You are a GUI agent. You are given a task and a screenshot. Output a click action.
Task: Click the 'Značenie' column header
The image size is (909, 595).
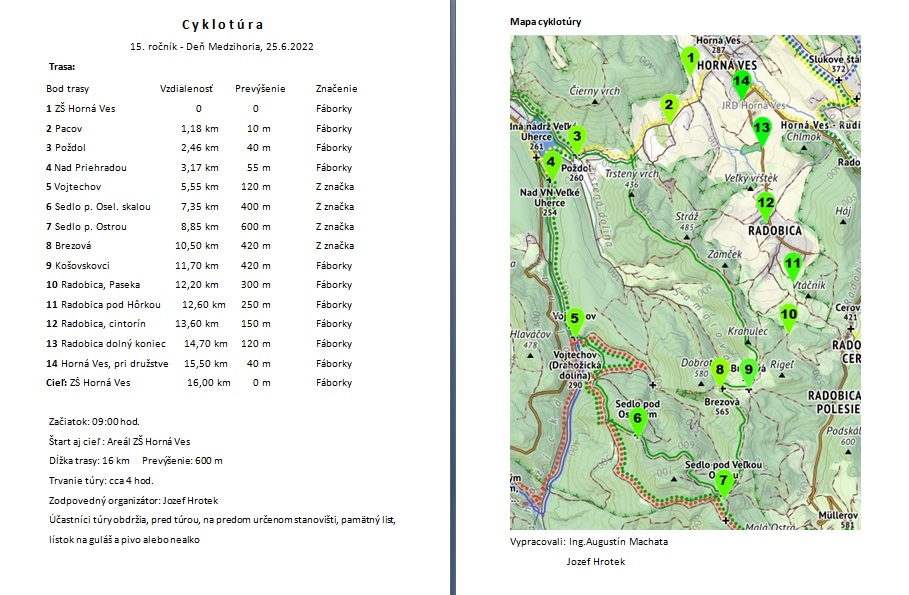click(x=337, y=89)
